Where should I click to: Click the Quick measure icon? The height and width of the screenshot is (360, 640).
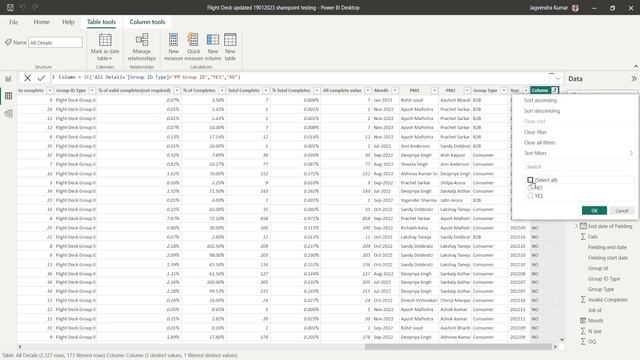click(x=193, y=40)
